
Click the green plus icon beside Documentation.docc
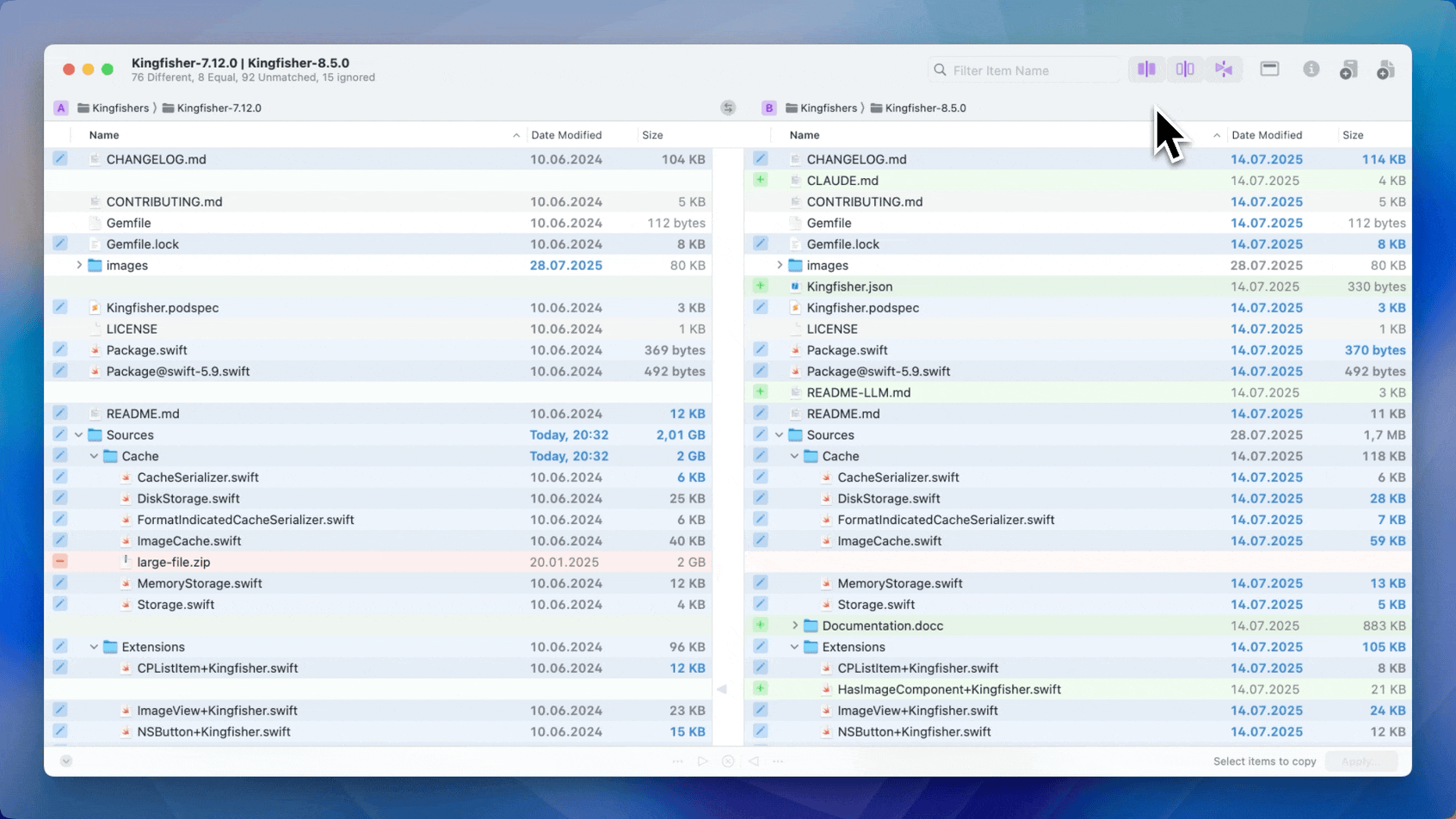pos(760,625)
